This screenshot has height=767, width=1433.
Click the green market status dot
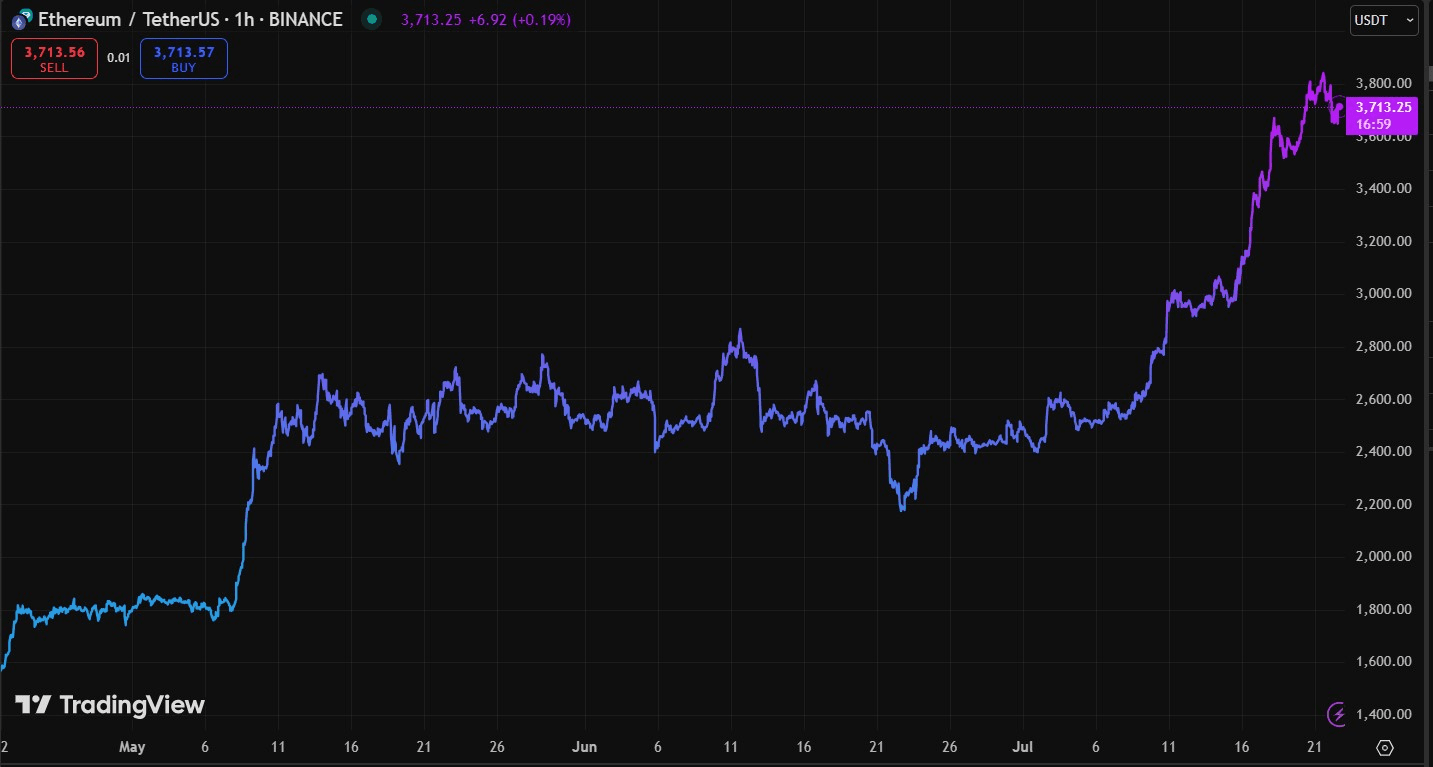372,19
